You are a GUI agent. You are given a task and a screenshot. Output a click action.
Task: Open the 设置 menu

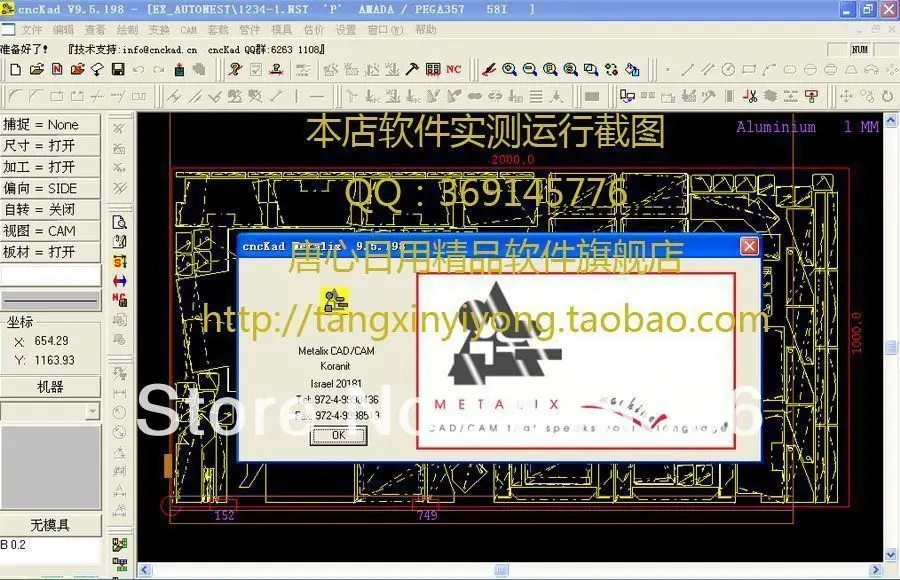[x=346, y=30]
